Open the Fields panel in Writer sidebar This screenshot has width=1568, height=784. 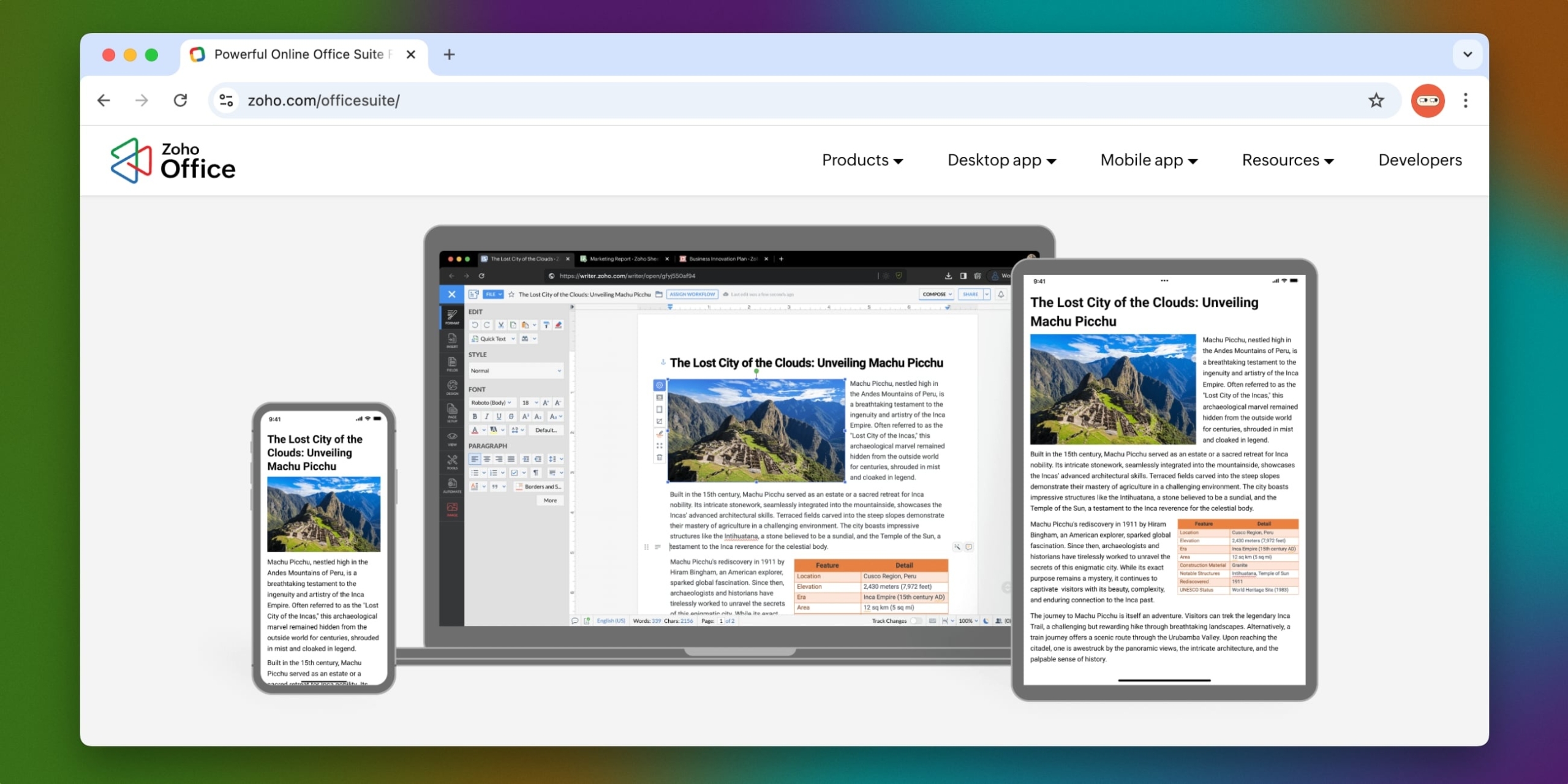452,364
